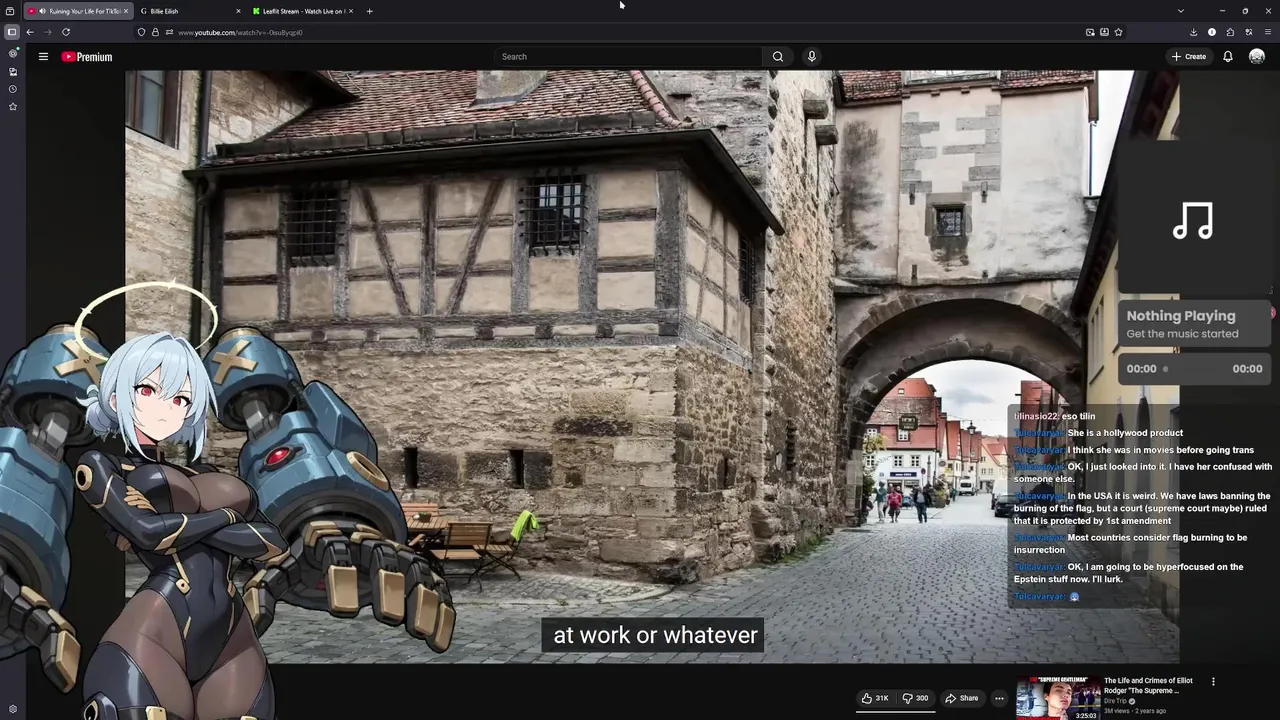Click the save-page icon beside bookmark star

click(x=1104, y=32)
